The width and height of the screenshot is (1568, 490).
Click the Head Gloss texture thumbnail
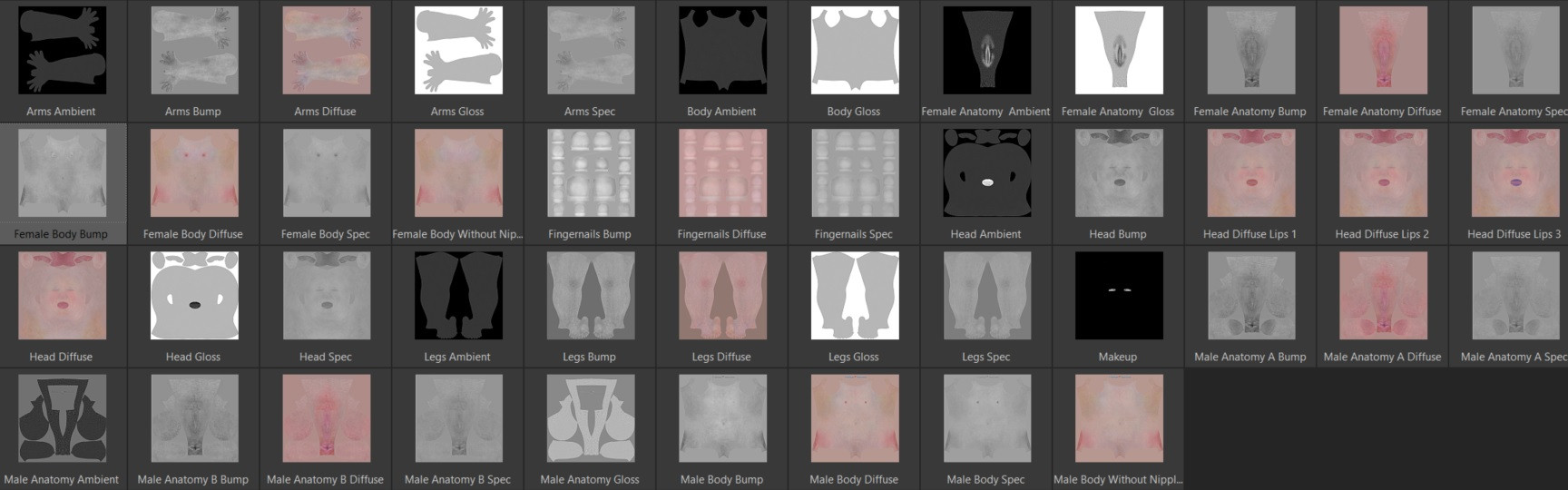click(x=194, y=296)
